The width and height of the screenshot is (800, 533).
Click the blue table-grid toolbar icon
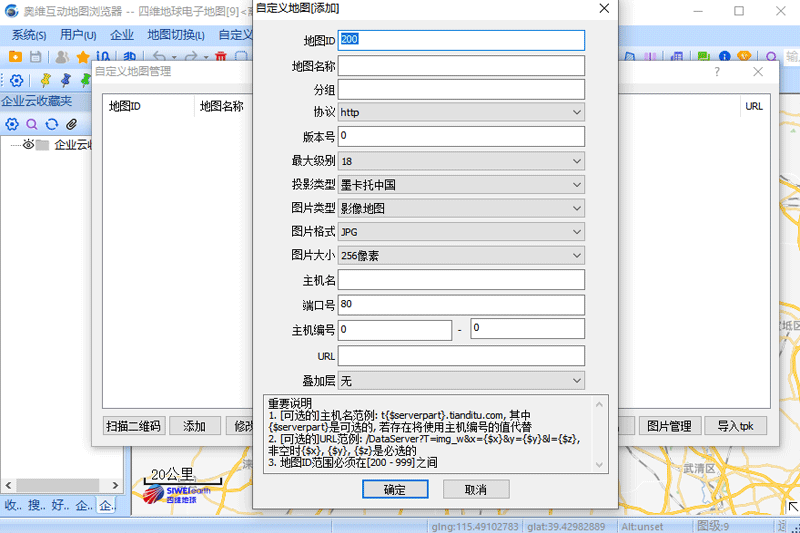pos(677,57)
